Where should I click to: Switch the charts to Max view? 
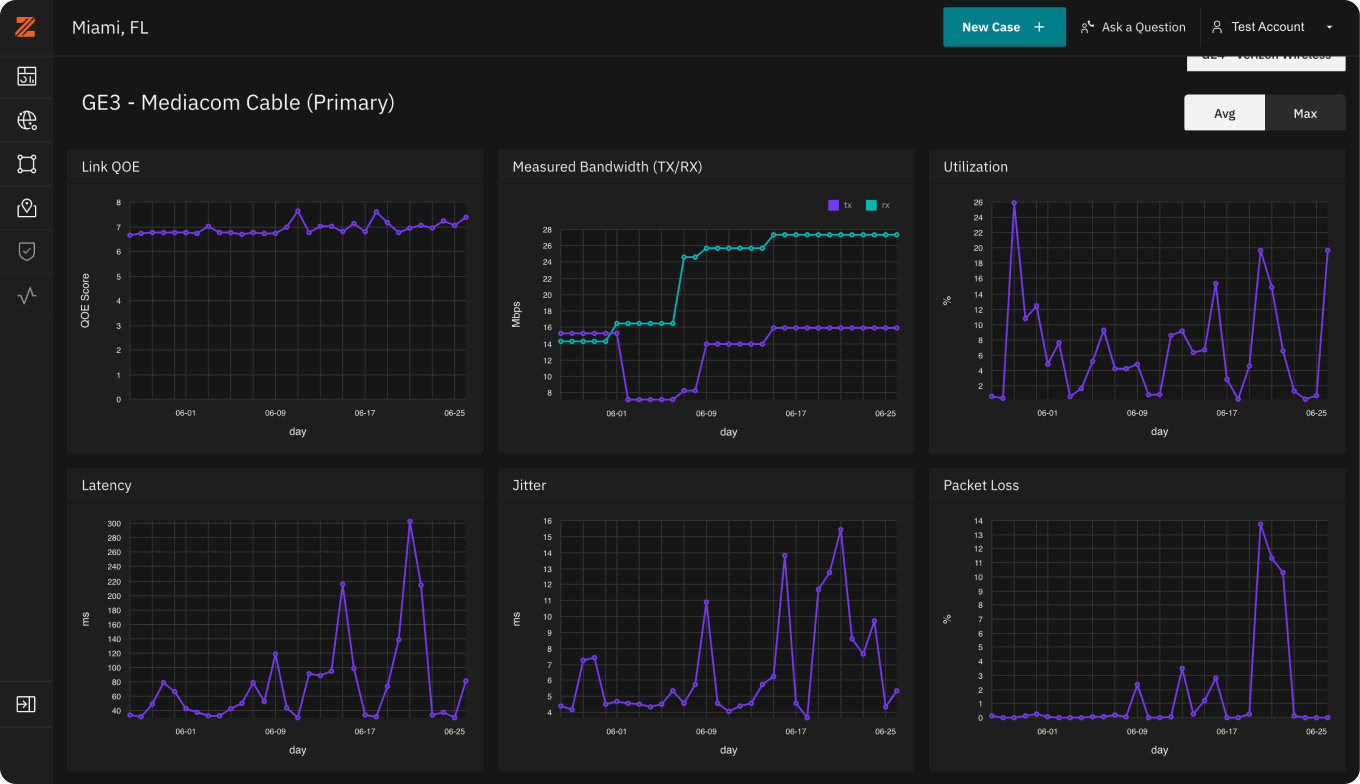[x=1304, y=113]
